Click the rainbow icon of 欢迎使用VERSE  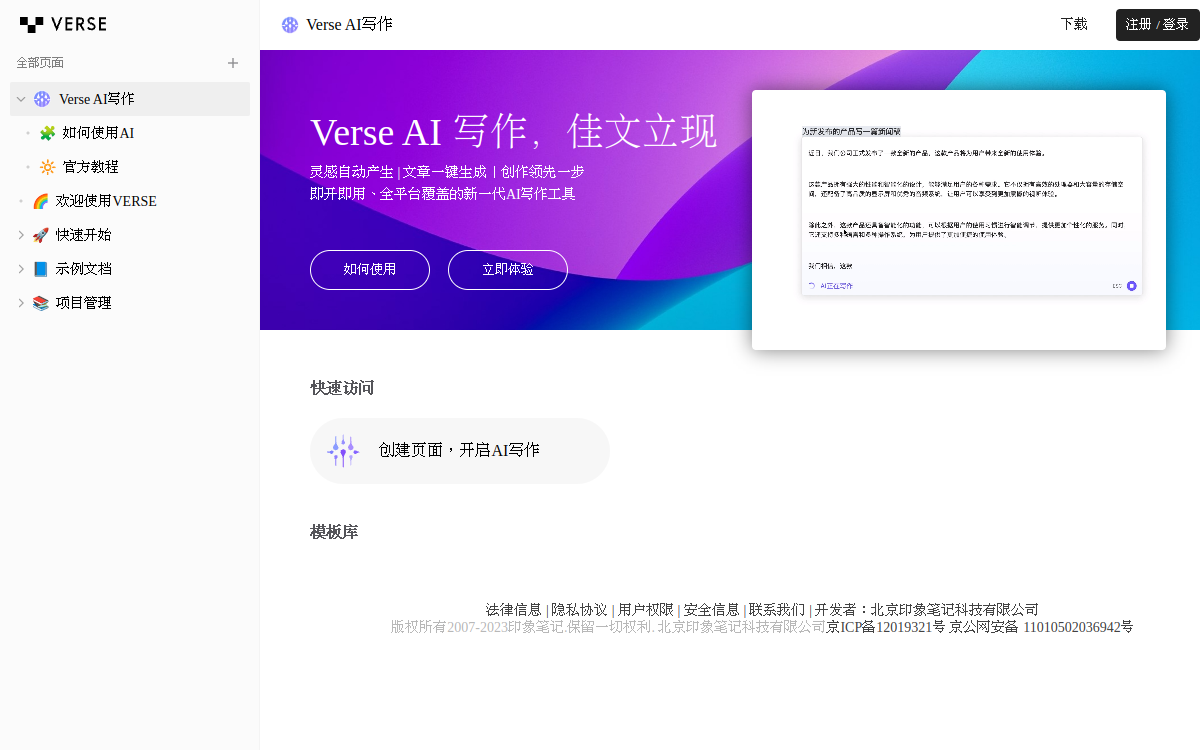(40, 201)
